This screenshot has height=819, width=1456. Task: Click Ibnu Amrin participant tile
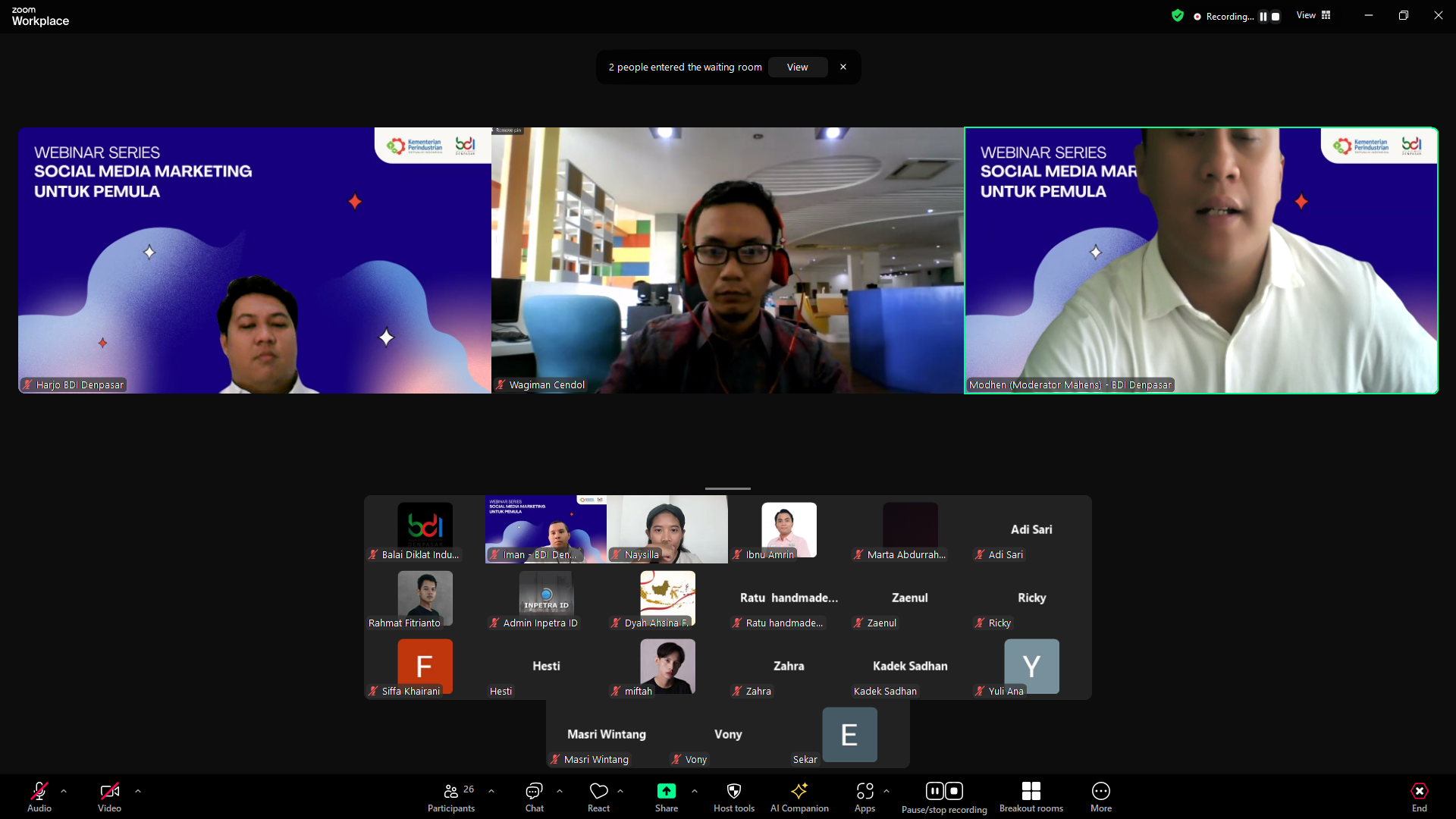(789, 529)
